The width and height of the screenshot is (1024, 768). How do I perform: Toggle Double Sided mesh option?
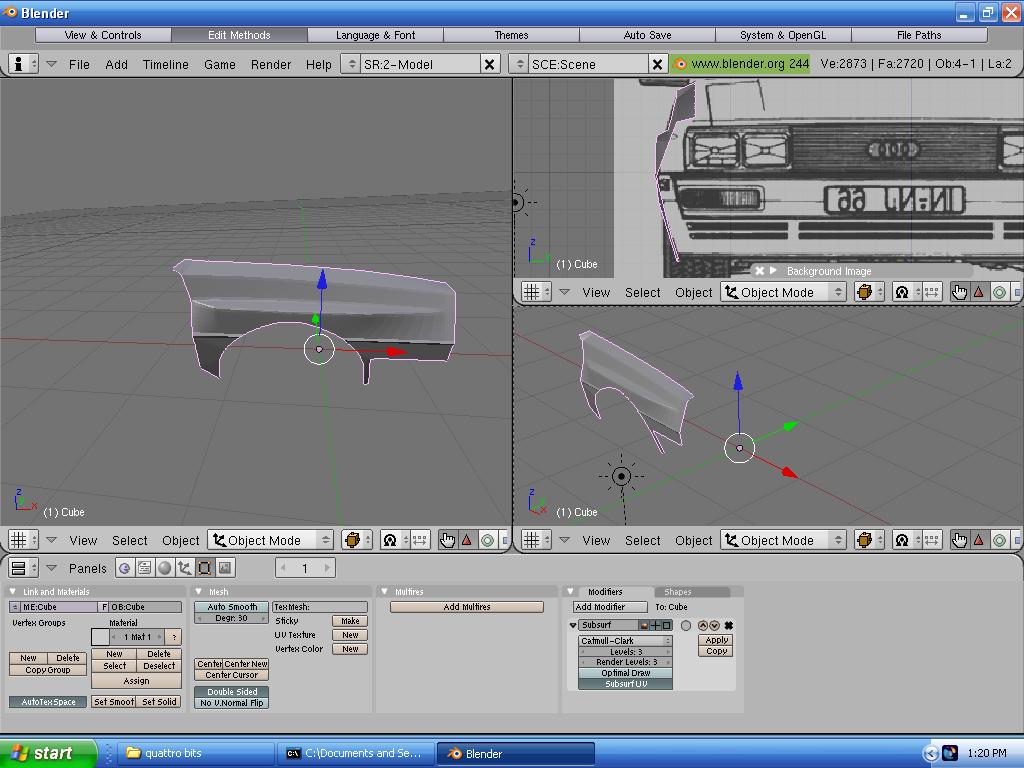coord(232,692)
